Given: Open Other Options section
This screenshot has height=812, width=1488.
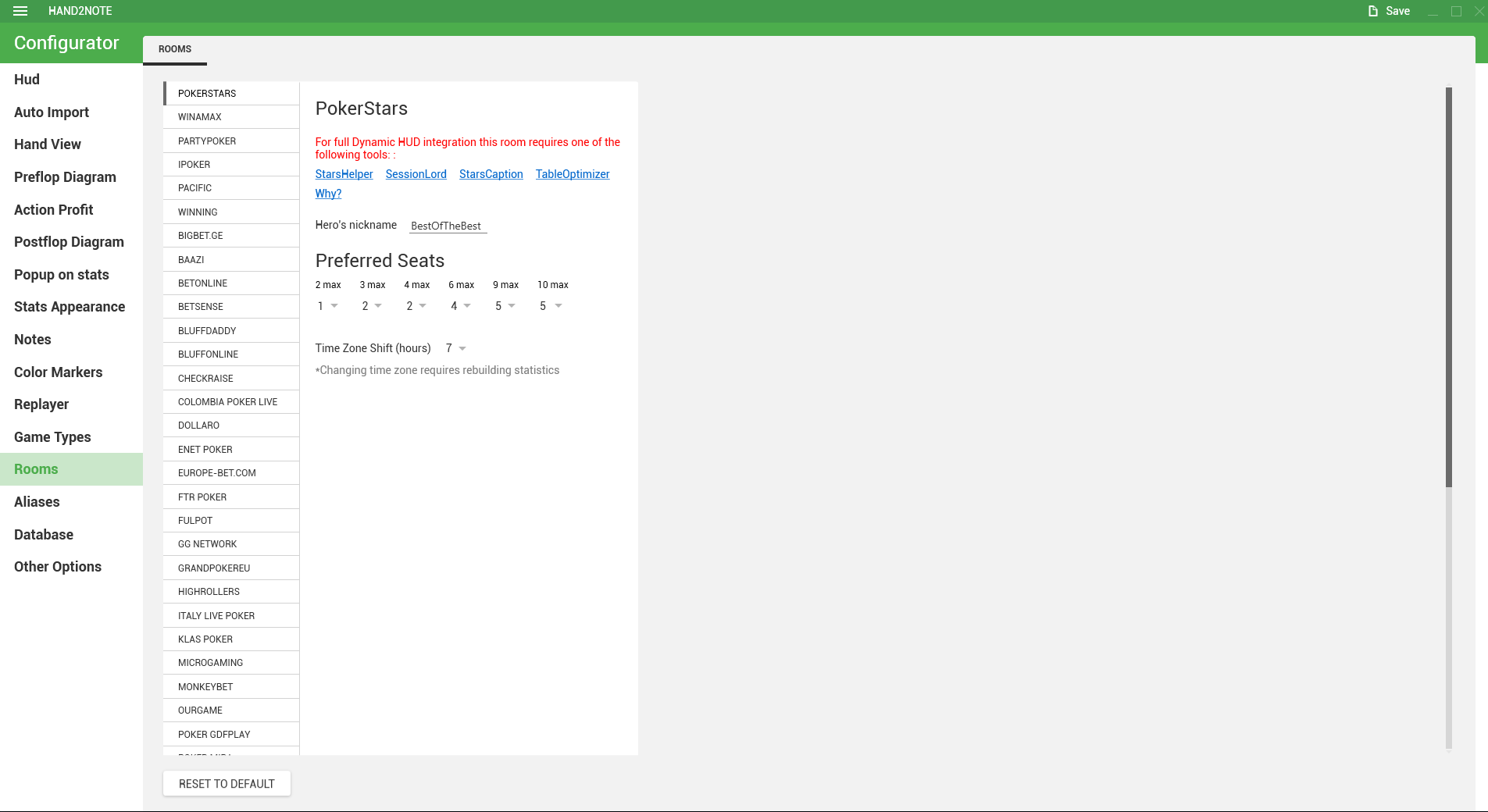Looking at the screenshot, I should (x=71, y=567).
